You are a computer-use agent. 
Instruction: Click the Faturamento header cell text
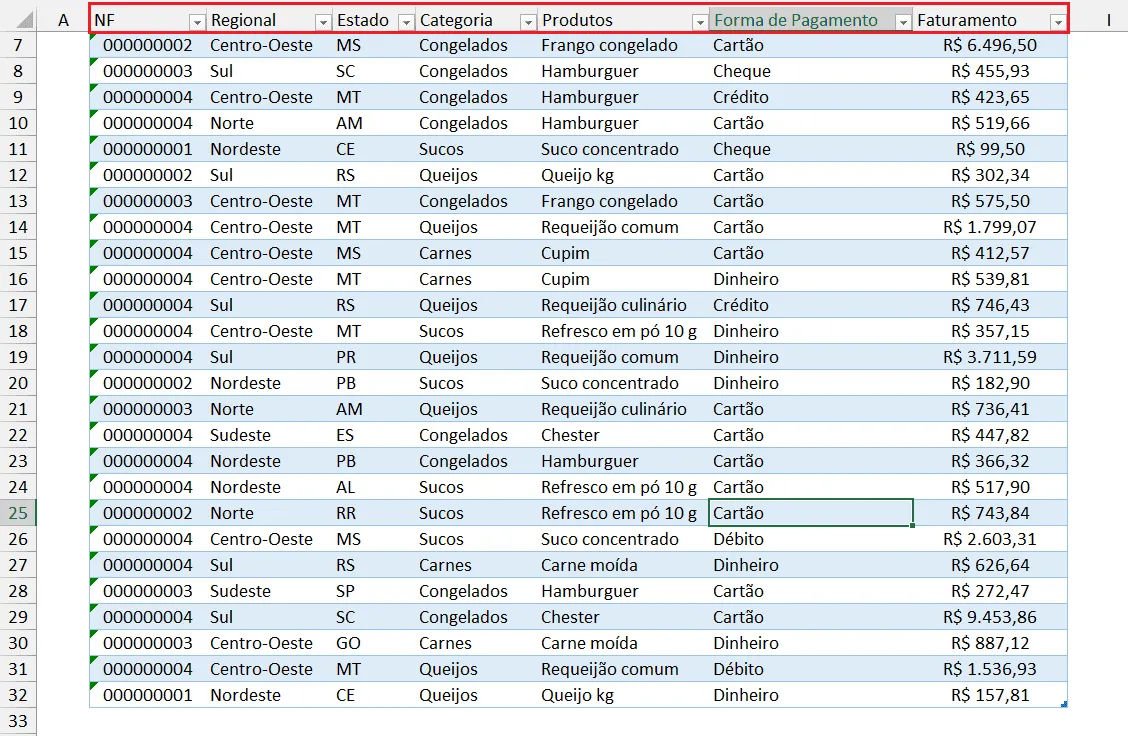coord(967,20)
